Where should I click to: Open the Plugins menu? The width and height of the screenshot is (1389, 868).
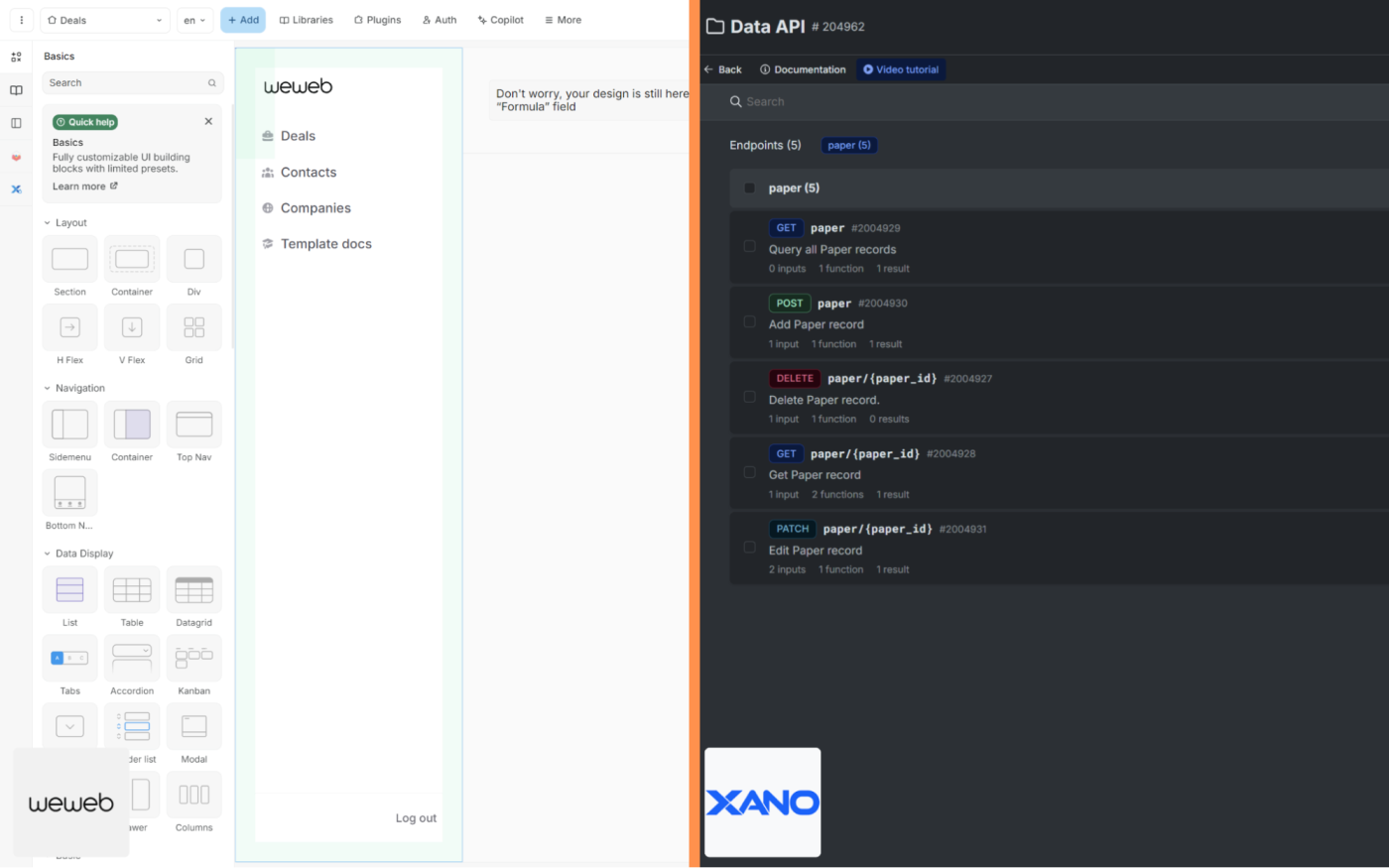coord(378,20)
